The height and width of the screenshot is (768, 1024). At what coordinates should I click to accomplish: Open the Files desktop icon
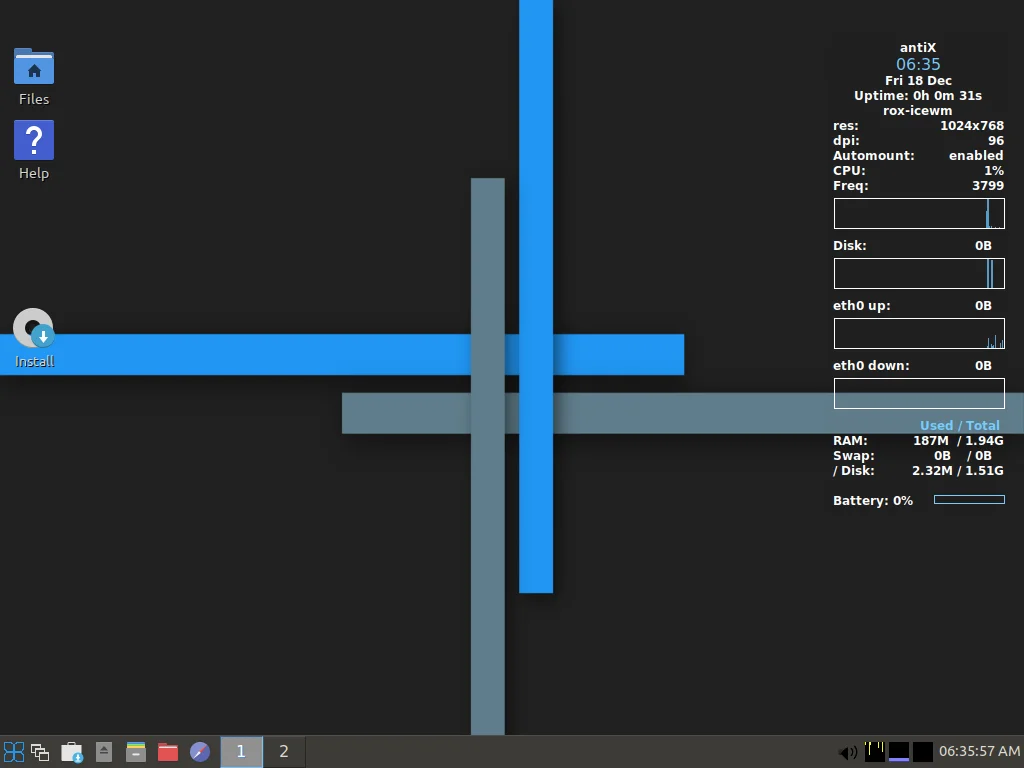pos(34,67)
